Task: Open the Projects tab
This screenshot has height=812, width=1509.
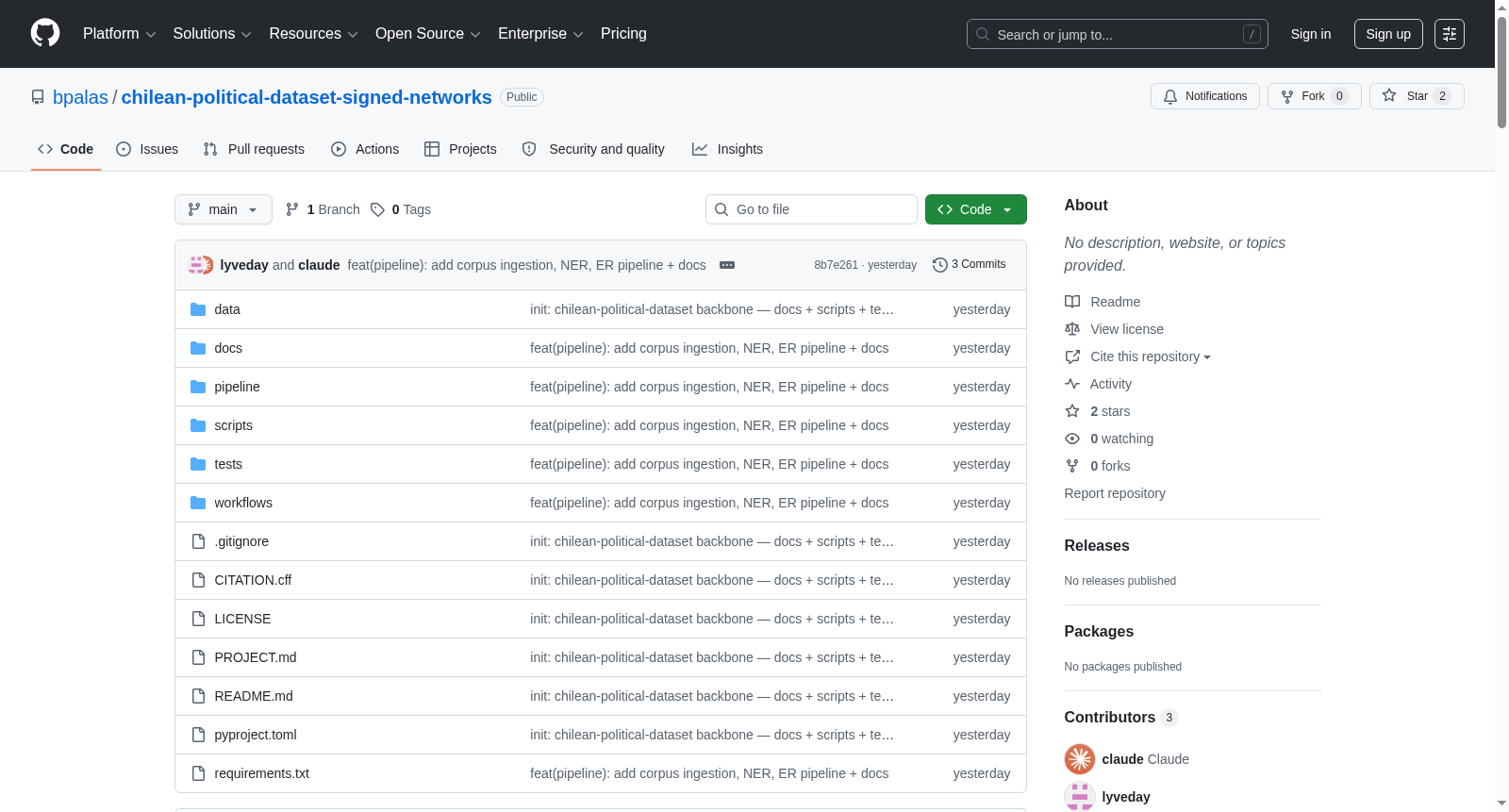Action: (x=460, y=149)
